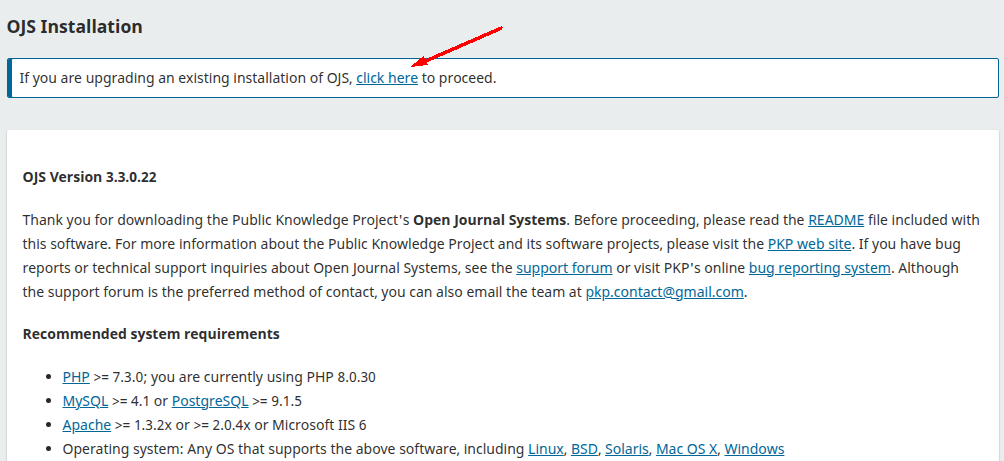Follow the Linux operating system link
This screenshot has width=1004, height=461.
click(546, 449)
